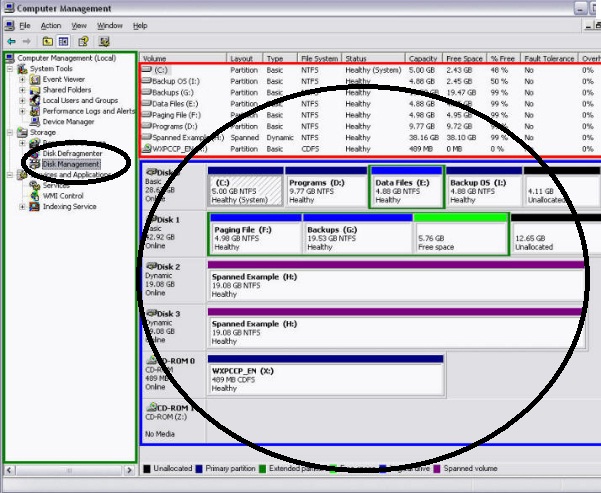The width and height of the screenshot is (601, 493).
Task: Click the Back arrow toolbar icon
Action: (x=10, y=42)
